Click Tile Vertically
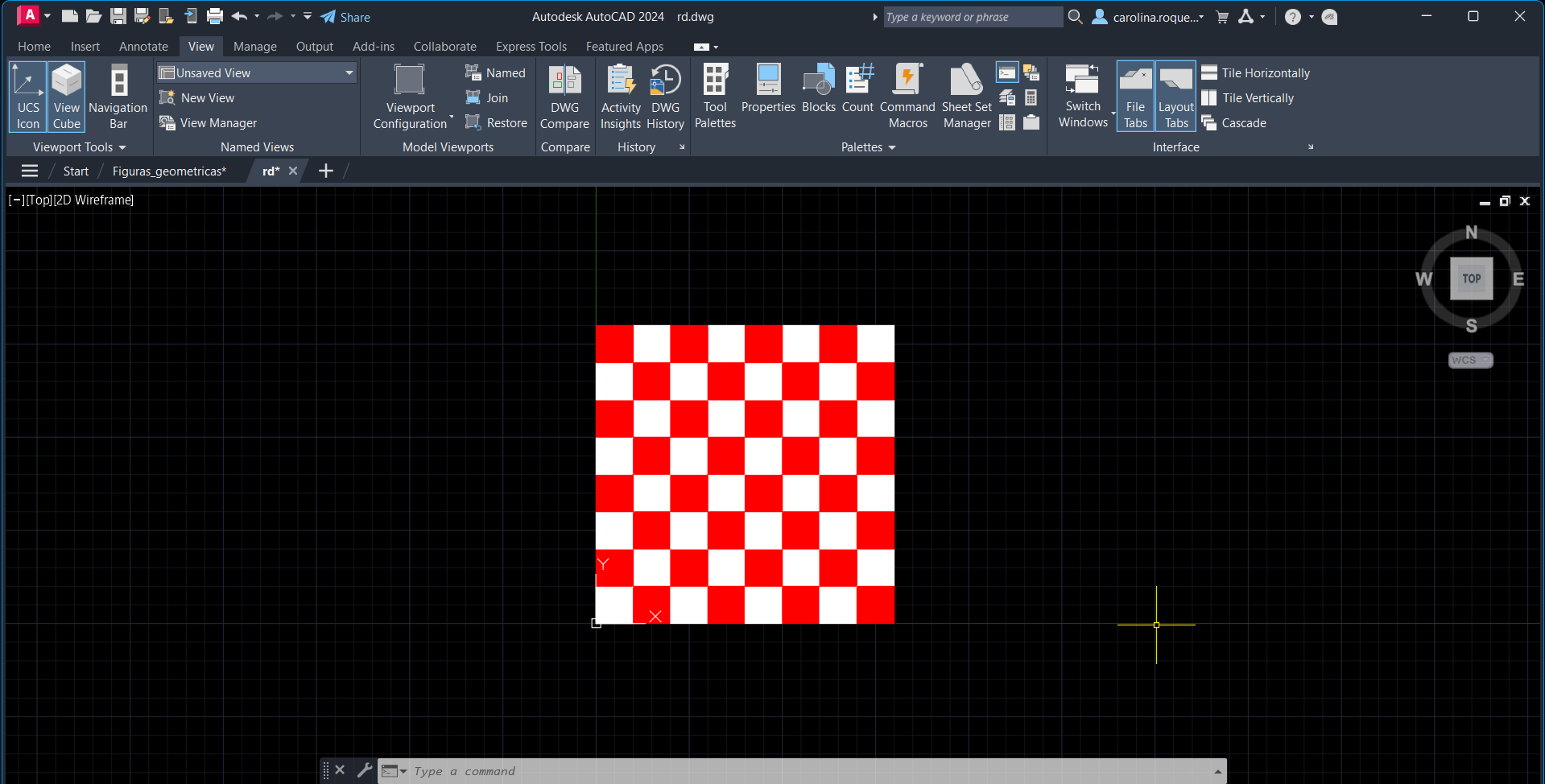 1258,98
